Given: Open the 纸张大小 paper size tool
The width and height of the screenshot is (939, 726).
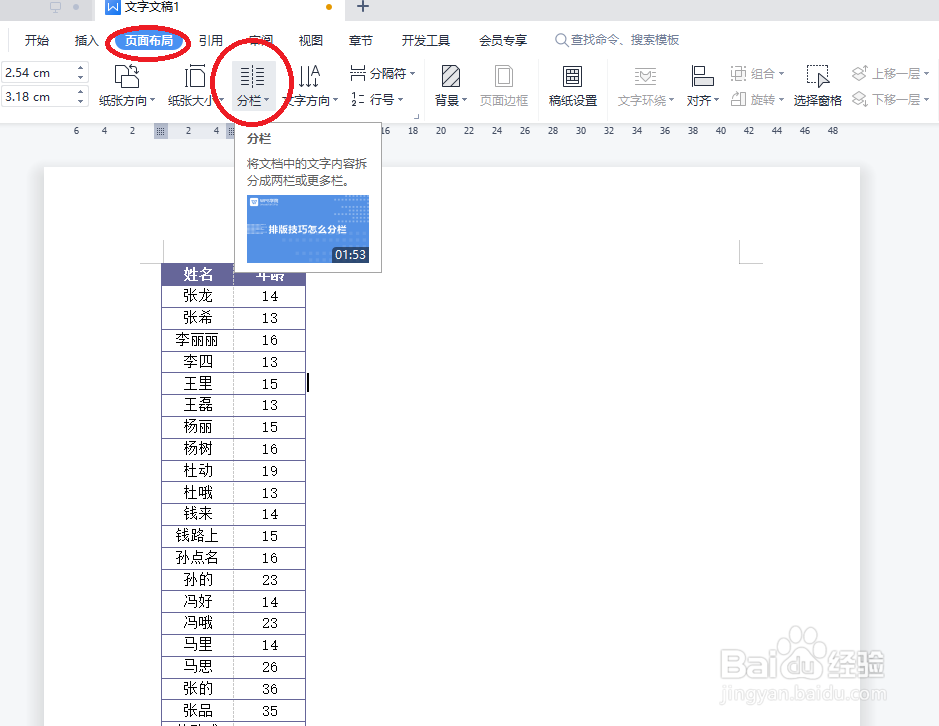Looking at the screenshot, I should coord(195,85).
